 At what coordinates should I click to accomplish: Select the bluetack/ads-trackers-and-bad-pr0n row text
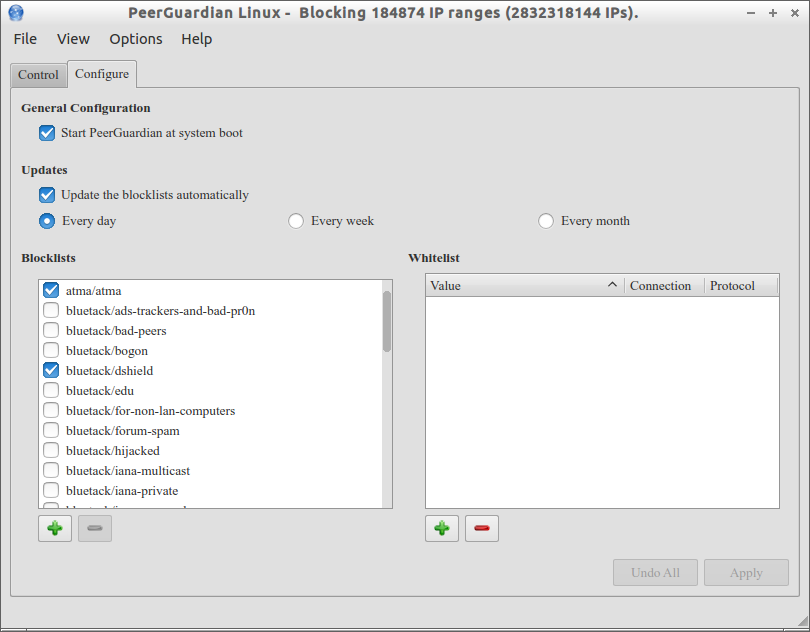pyautogui.click(x=161, y=311)
